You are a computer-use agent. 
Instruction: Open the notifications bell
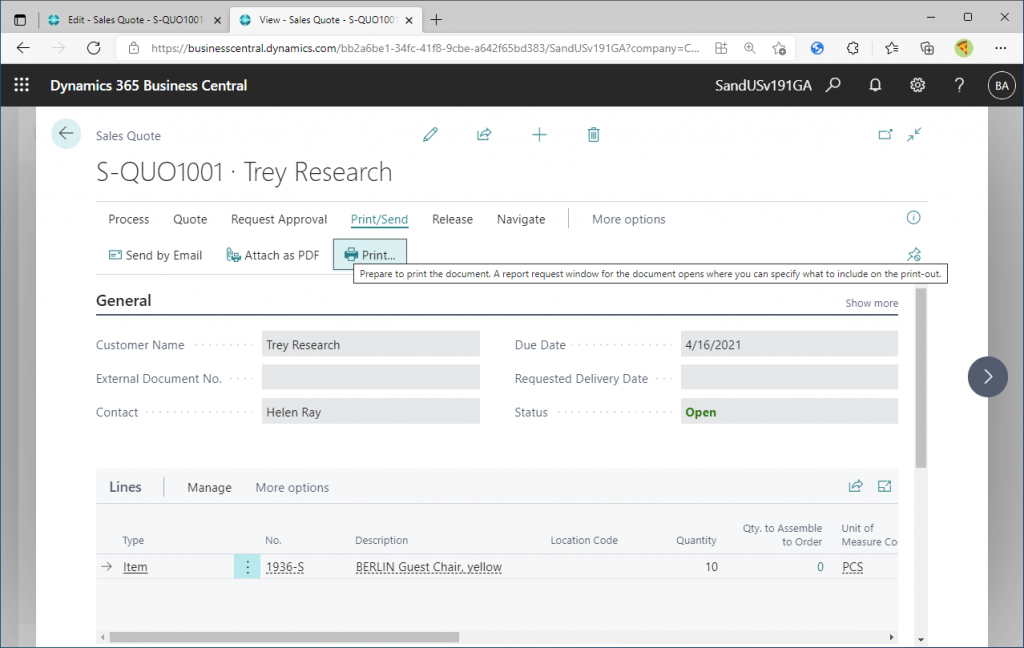point(875,85)
